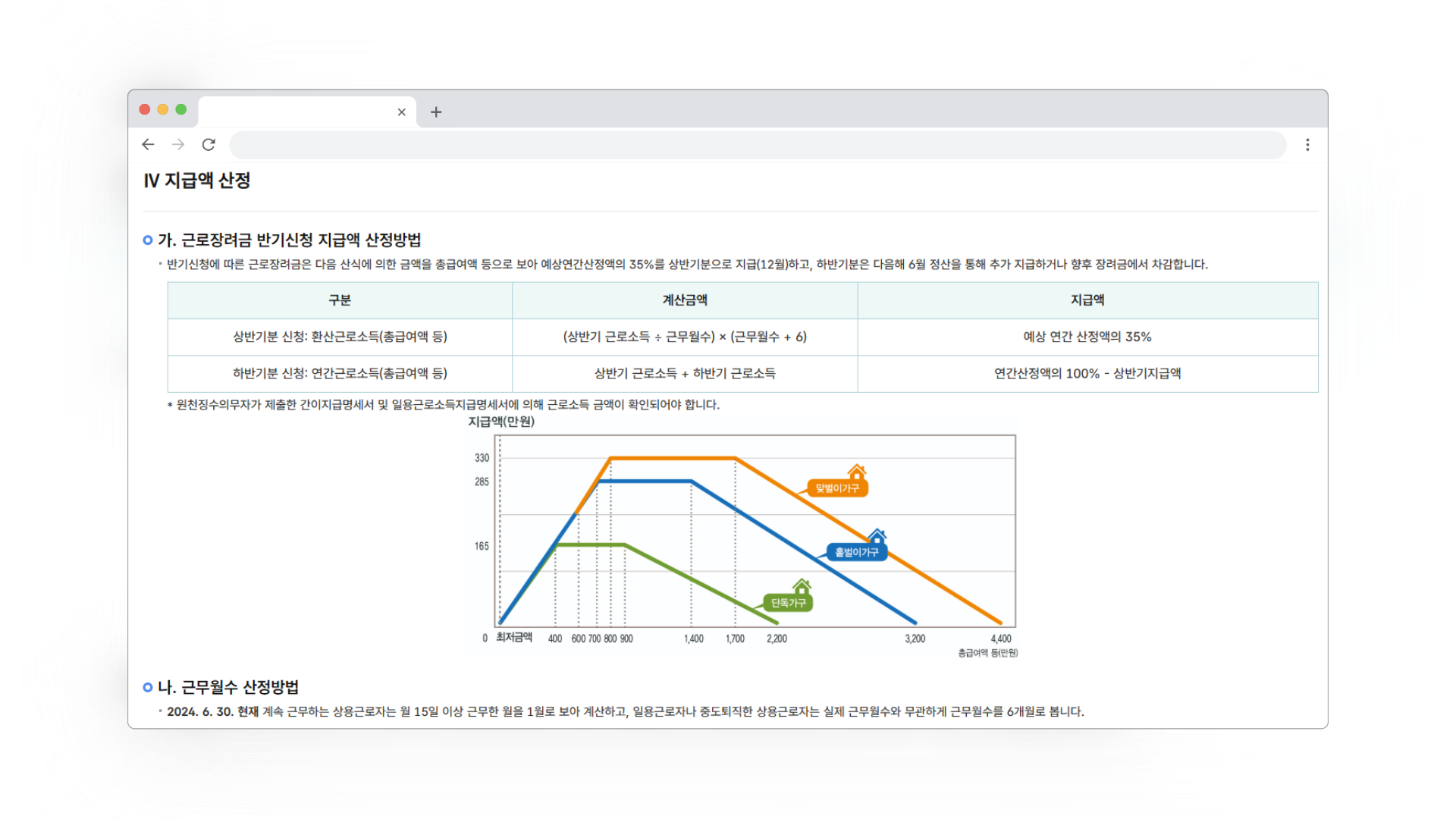The height and width of the screenshot is (819, 1456).
Task: Click the 구분 table column header
Action: click(340, 300)
